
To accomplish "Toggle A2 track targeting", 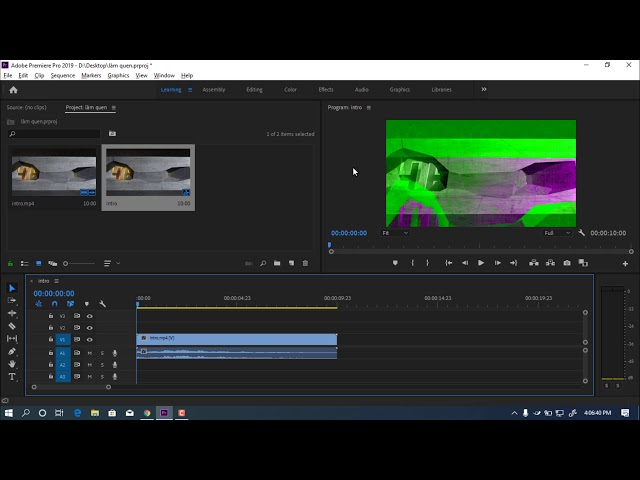I will coord(62,365).
